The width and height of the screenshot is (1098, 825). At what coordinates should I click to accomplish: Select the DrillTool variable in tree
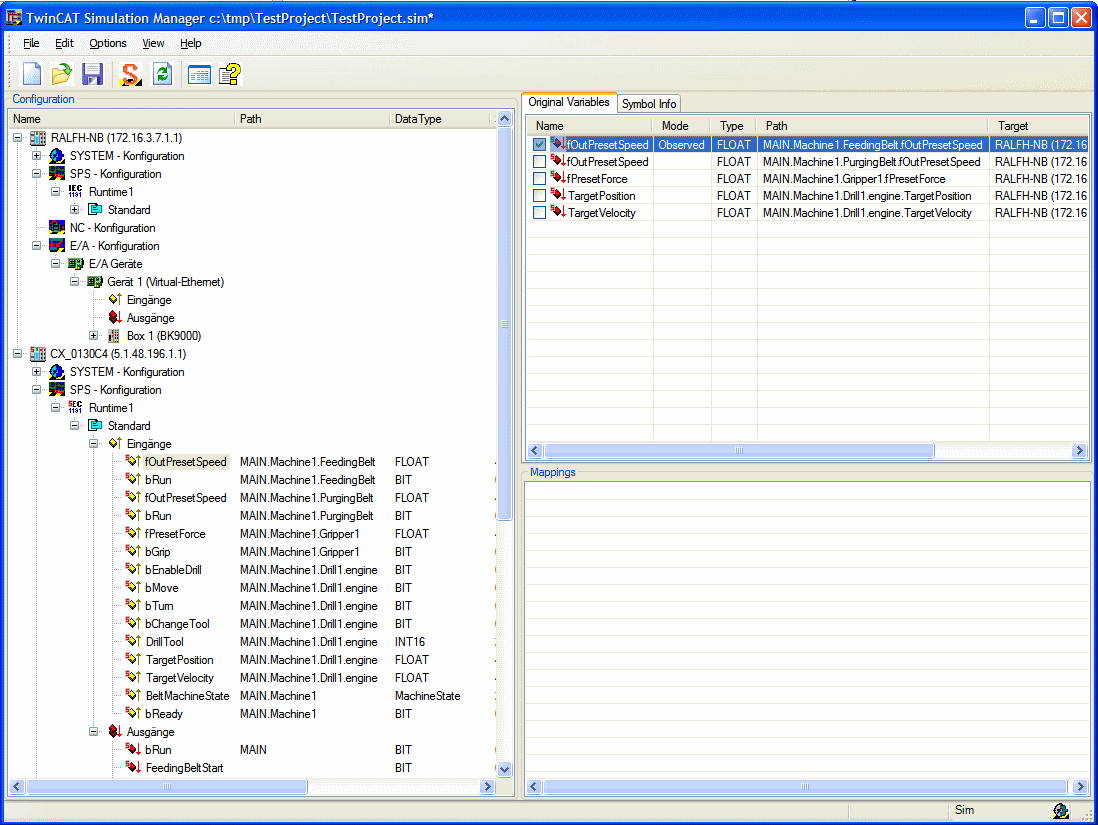[165, 642]
